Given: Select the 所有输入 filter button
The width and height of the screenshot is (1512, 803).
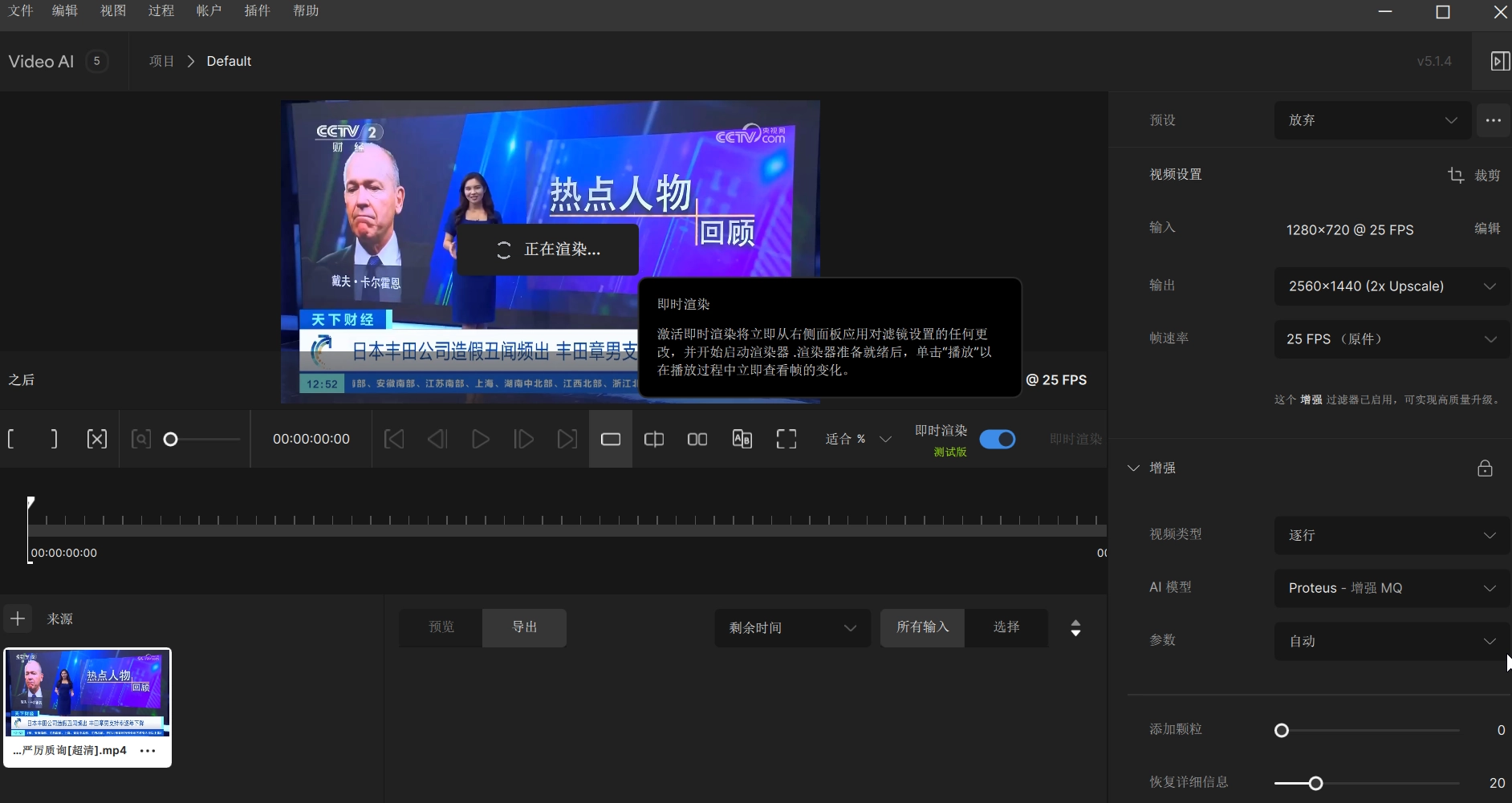Looking at the screenshot, I should (923, 627).
